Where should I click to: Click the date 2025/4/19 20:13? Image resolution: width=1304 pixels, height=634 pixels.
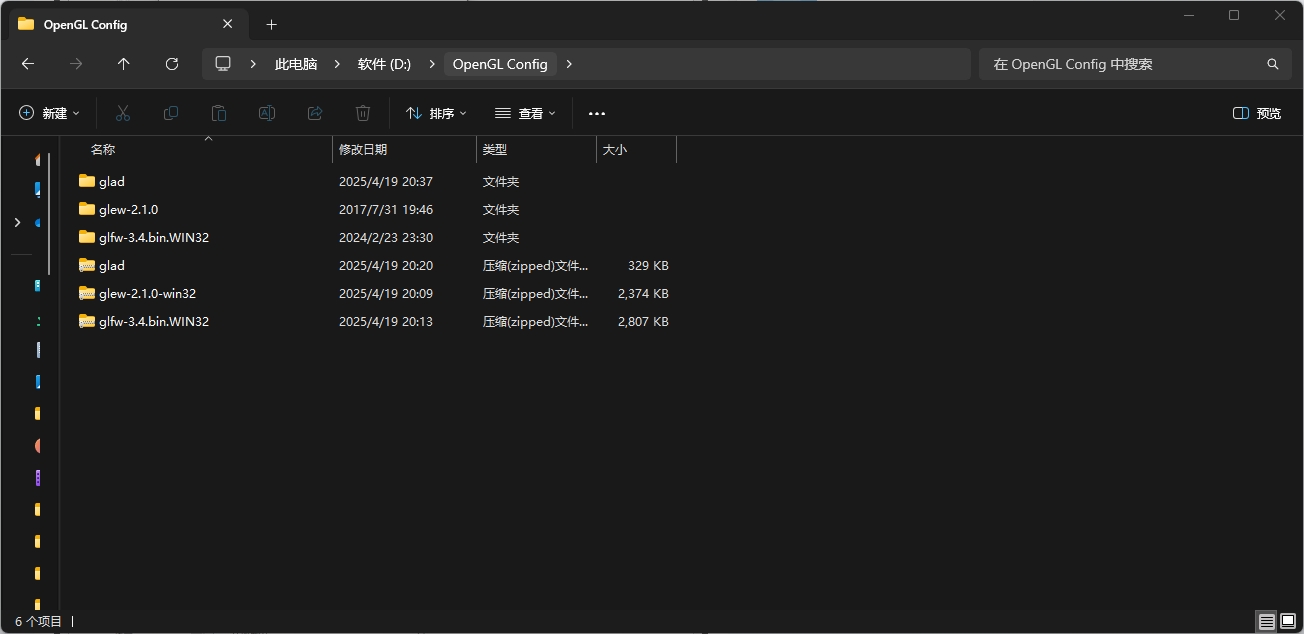386,321
